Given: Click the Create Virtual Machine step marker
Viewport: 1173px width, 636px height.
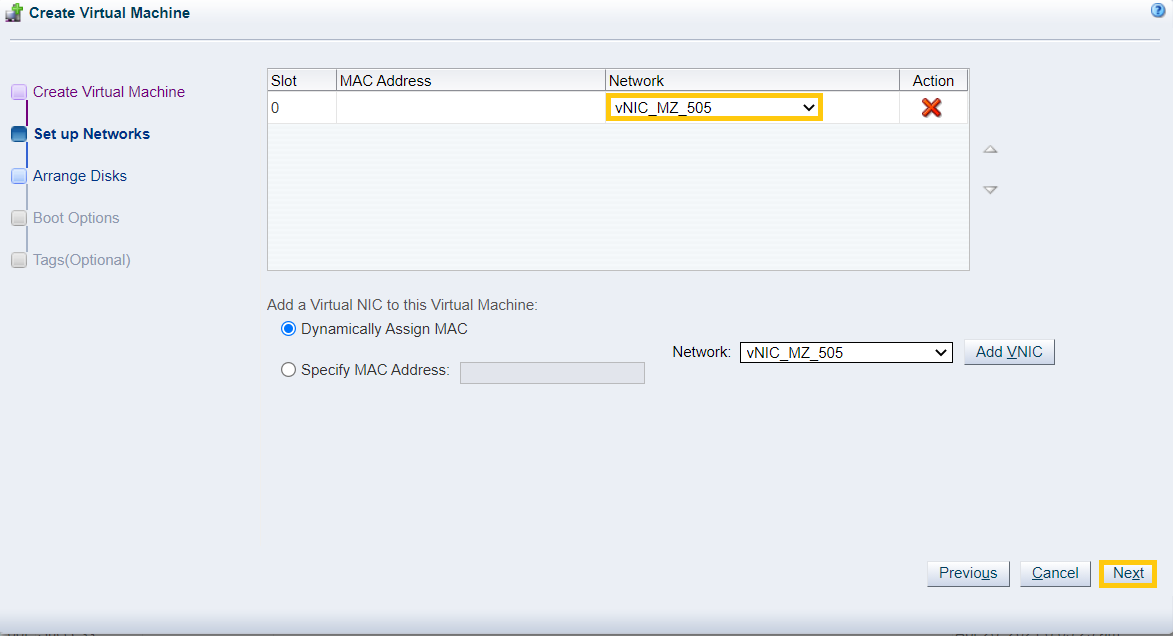Looking at the screenshot, I should point(19,92).
